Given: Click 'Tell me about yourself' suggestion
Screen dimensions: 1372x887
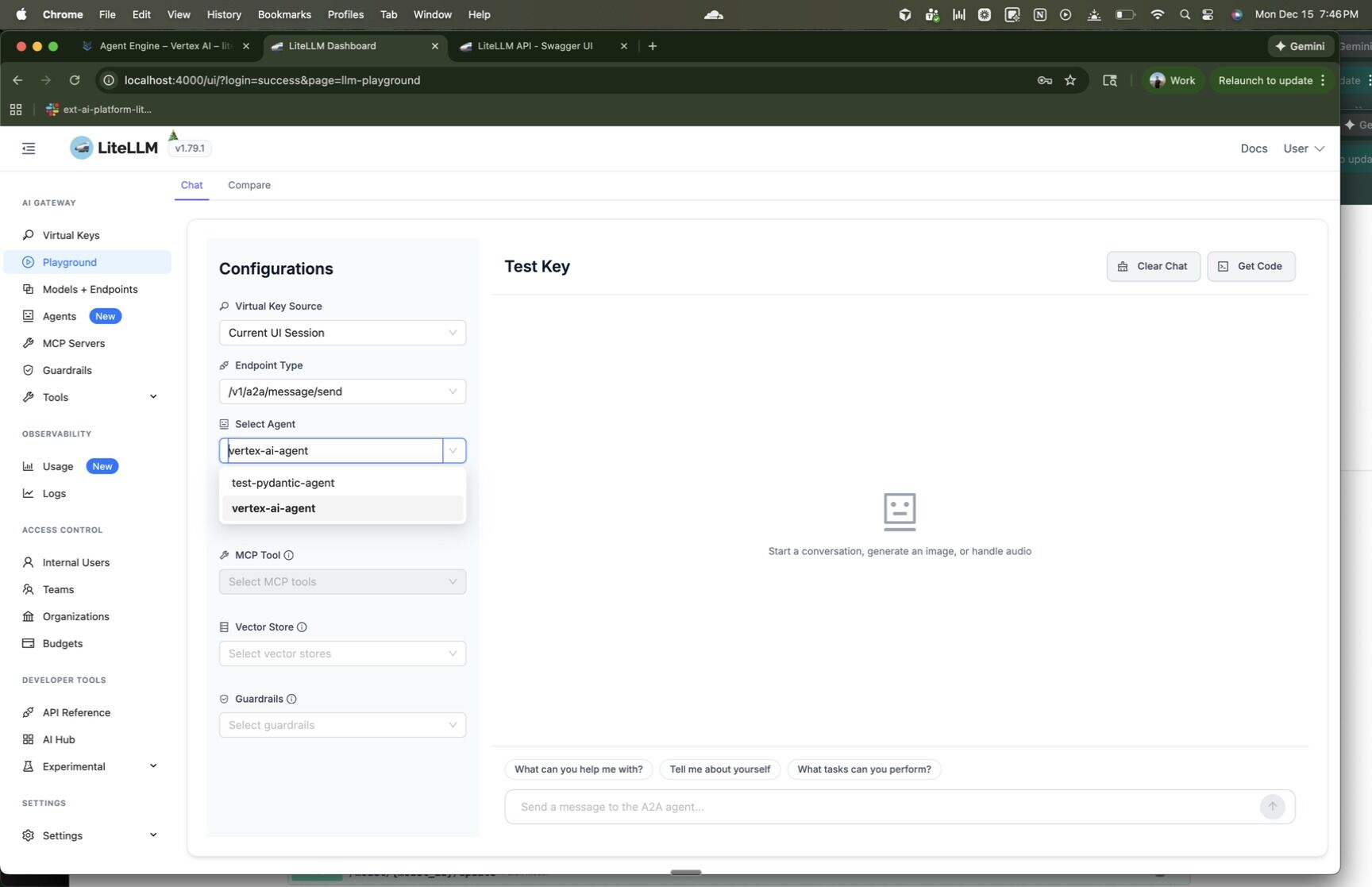Looking at the screenshot, I should pos(720,769).
